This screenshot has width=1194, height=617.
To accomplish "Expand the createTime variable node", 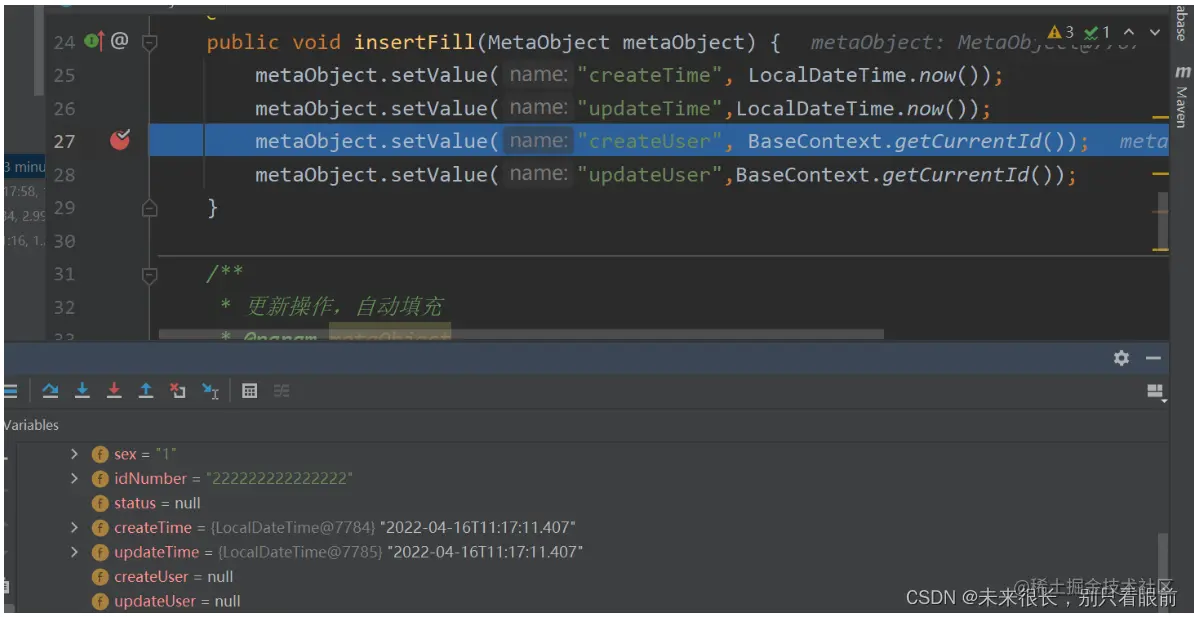I will click(x=74, y=527).
